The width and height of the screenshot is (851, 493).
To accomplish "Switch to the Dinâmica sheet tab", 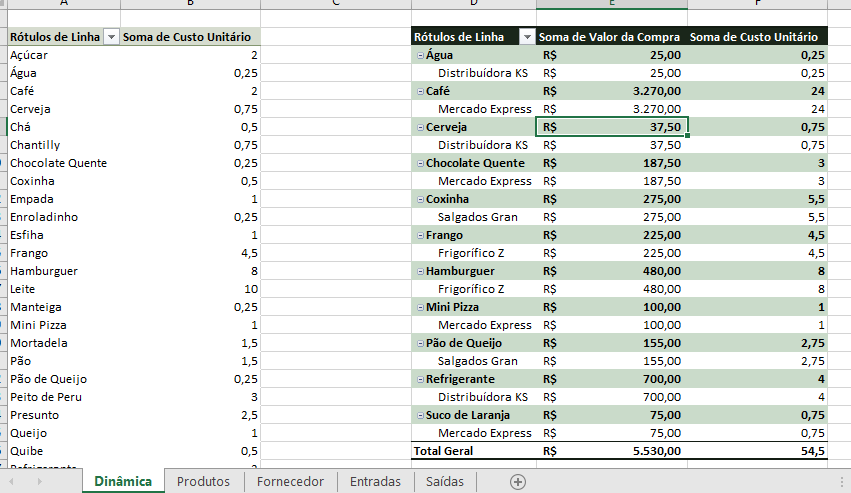I will point(123,482).
